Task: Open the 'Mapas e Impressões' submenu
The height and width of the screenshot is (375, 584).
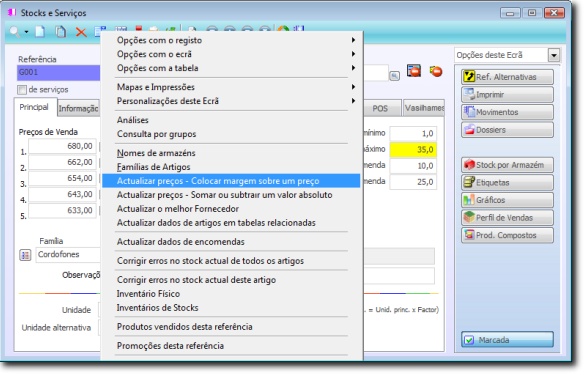Action: (x=231, y=87)
